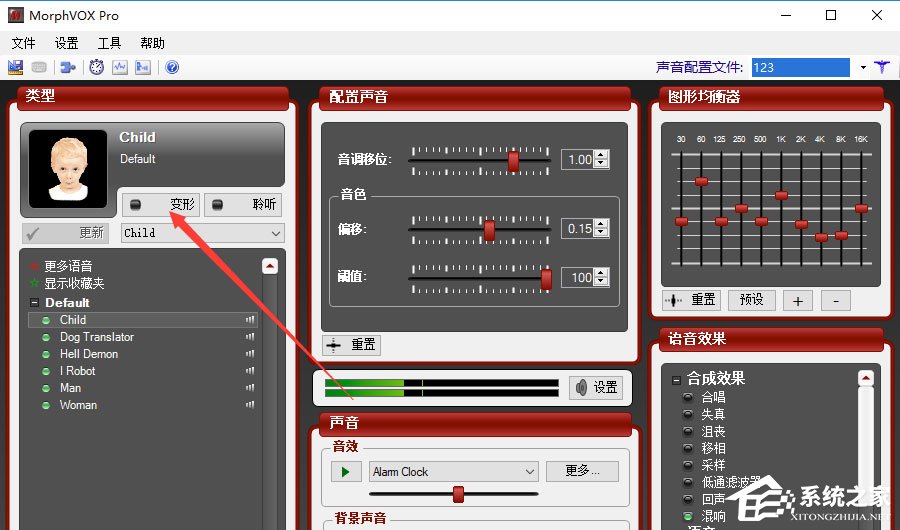
Task: Increase the 偏移 timbre shift value
Action: click(x=601, y=225)
